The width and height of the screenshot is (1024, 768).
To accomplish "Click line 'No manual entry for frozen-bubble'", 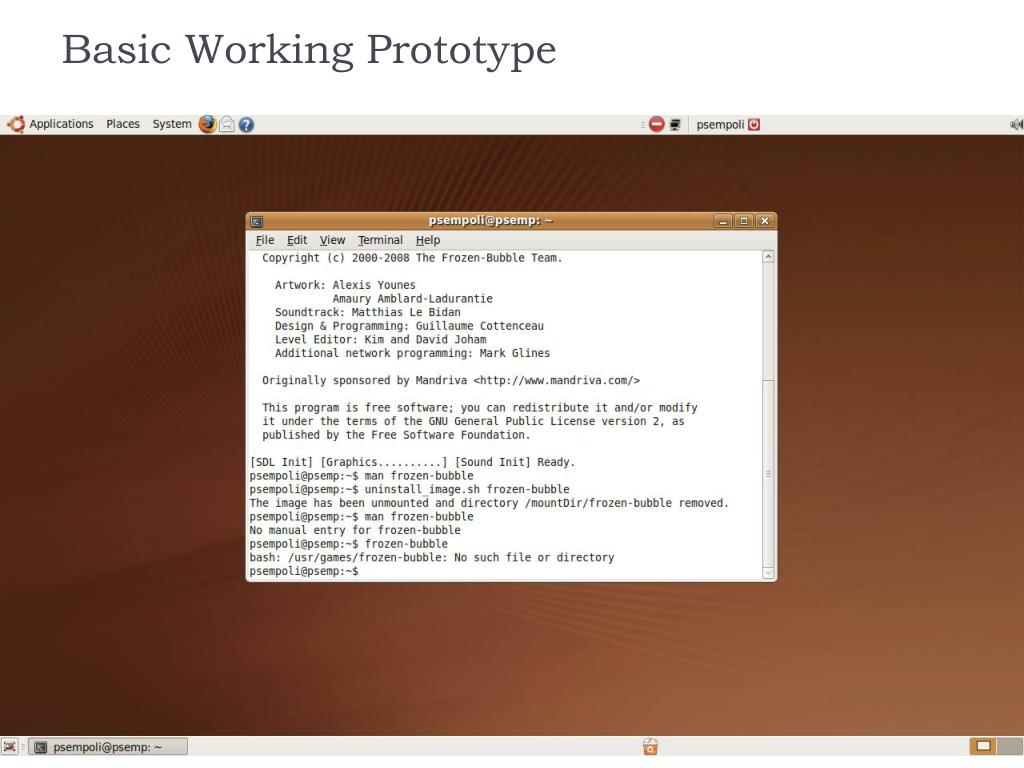I will point(355,530).
